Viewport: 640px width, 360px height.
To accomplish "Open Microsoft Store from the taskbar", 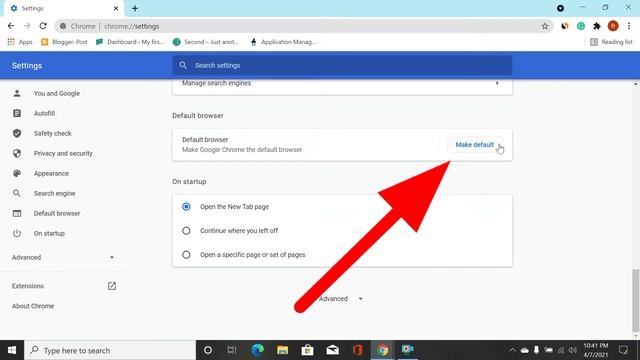I will click(307, 350).
